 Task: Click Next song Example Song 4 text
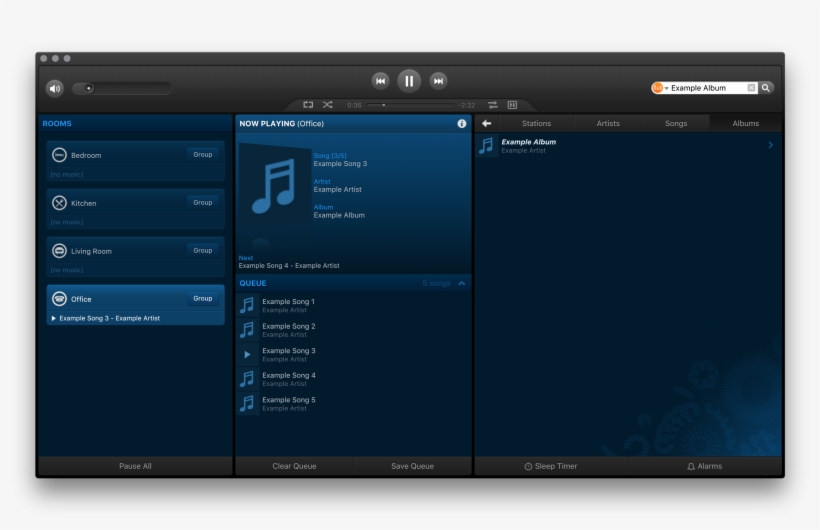click(289, 266)
